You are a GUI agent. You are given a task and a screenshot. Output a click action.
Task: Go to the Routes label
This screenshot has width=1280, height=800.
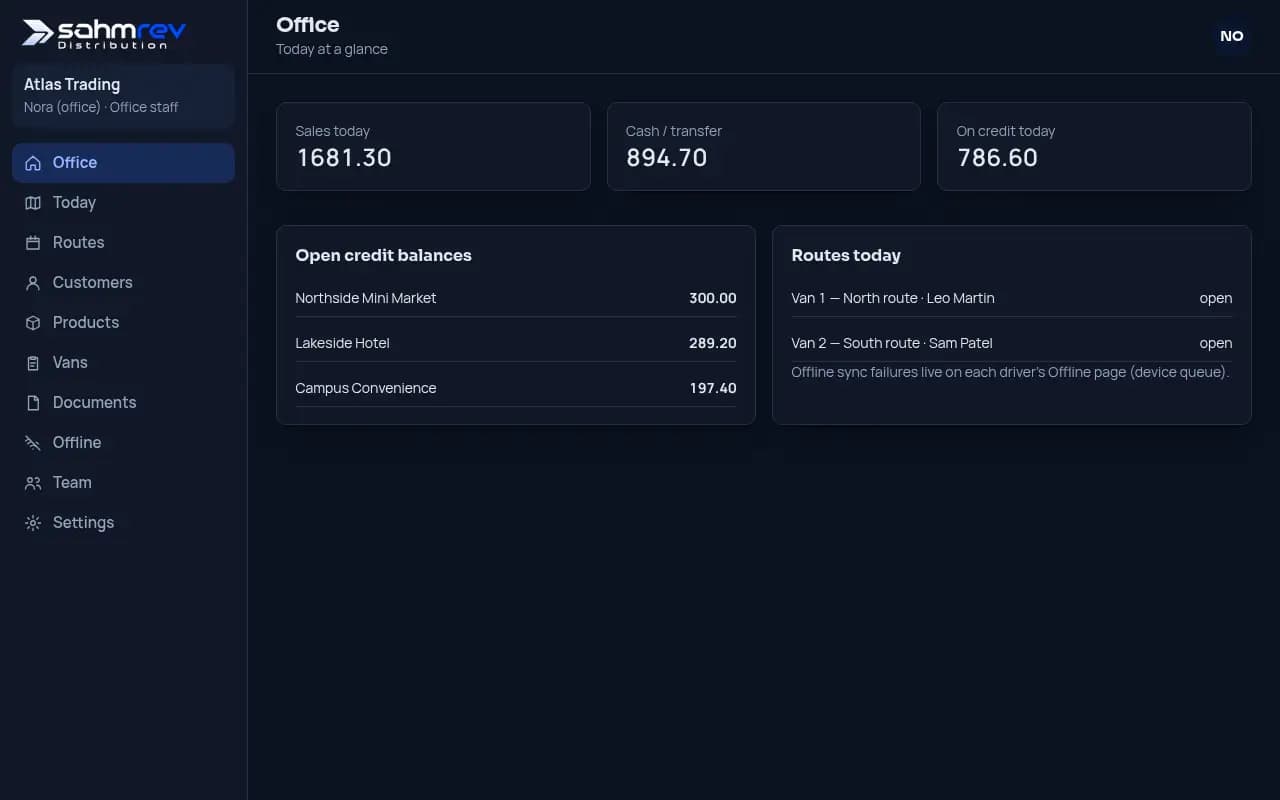tap(78, 242)
